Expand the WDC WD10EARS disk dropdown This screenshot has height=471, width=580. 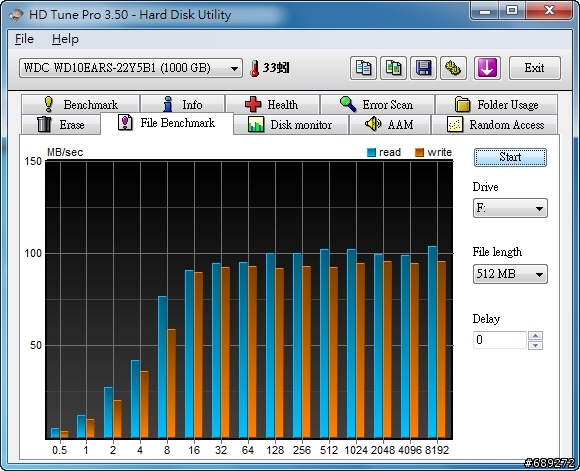click(131, 68)
